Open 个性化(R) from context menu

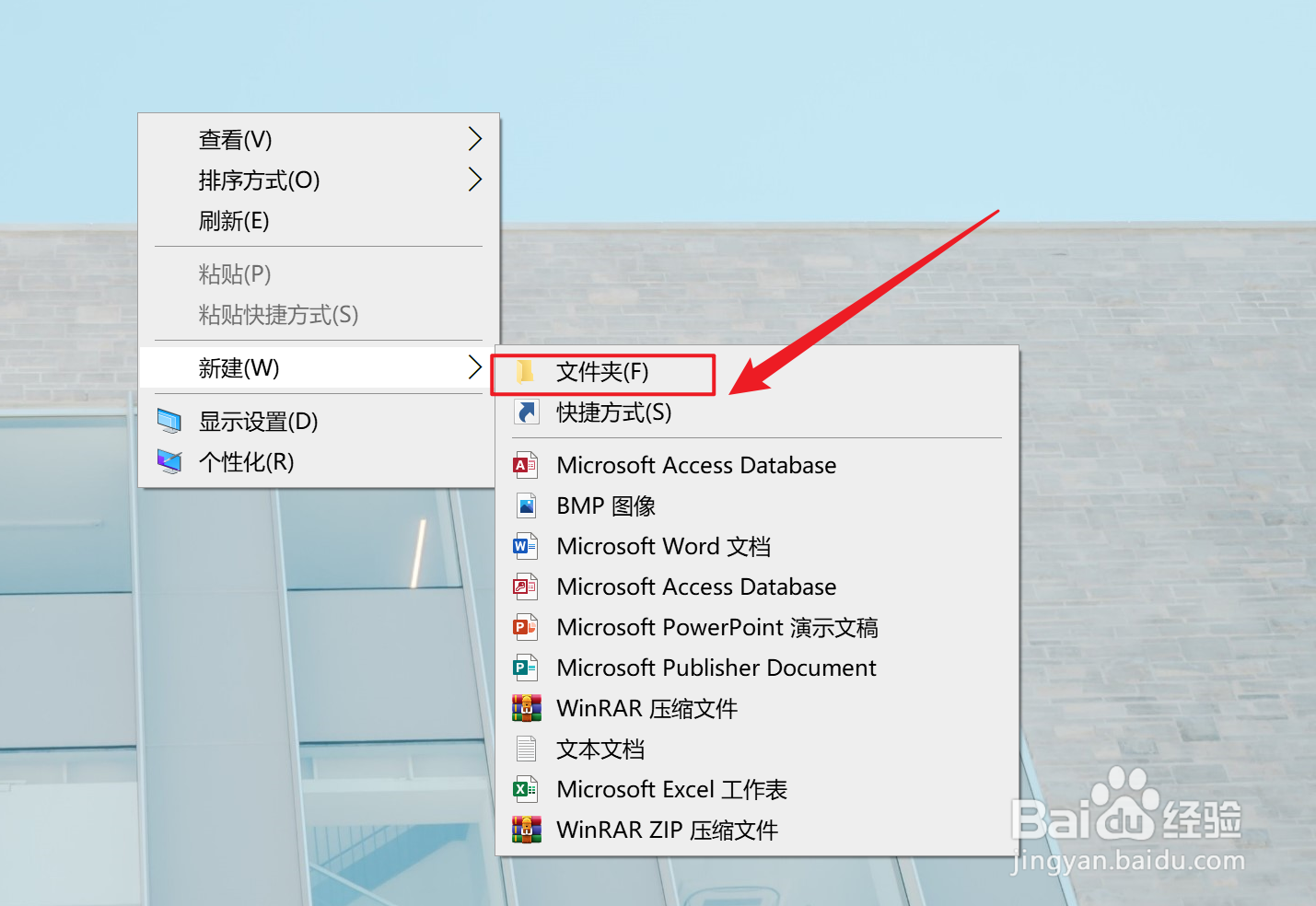pyautogui.click(x=319, y=461)
